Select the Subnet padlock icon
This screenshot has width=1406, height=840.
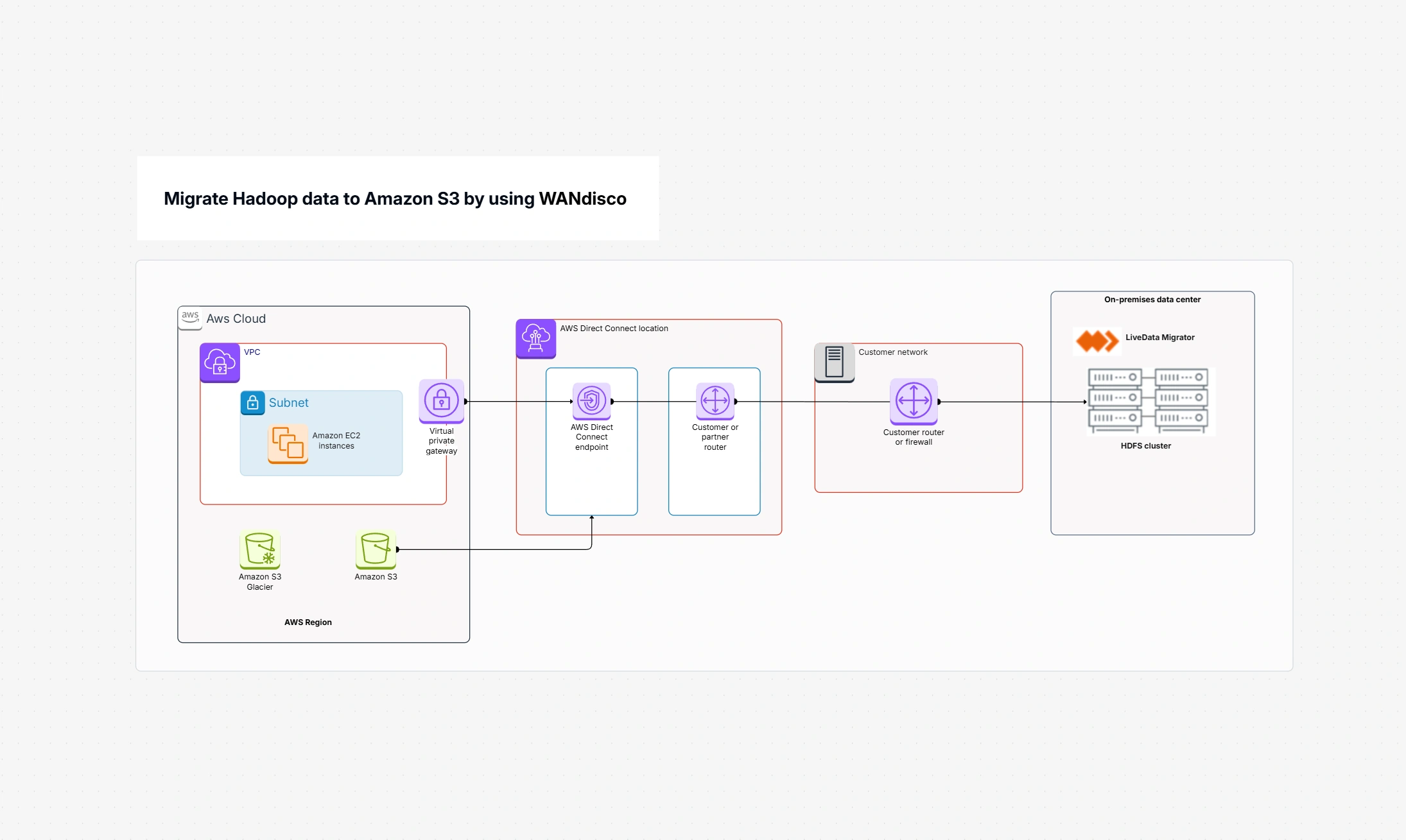click(x=253, y=403)
